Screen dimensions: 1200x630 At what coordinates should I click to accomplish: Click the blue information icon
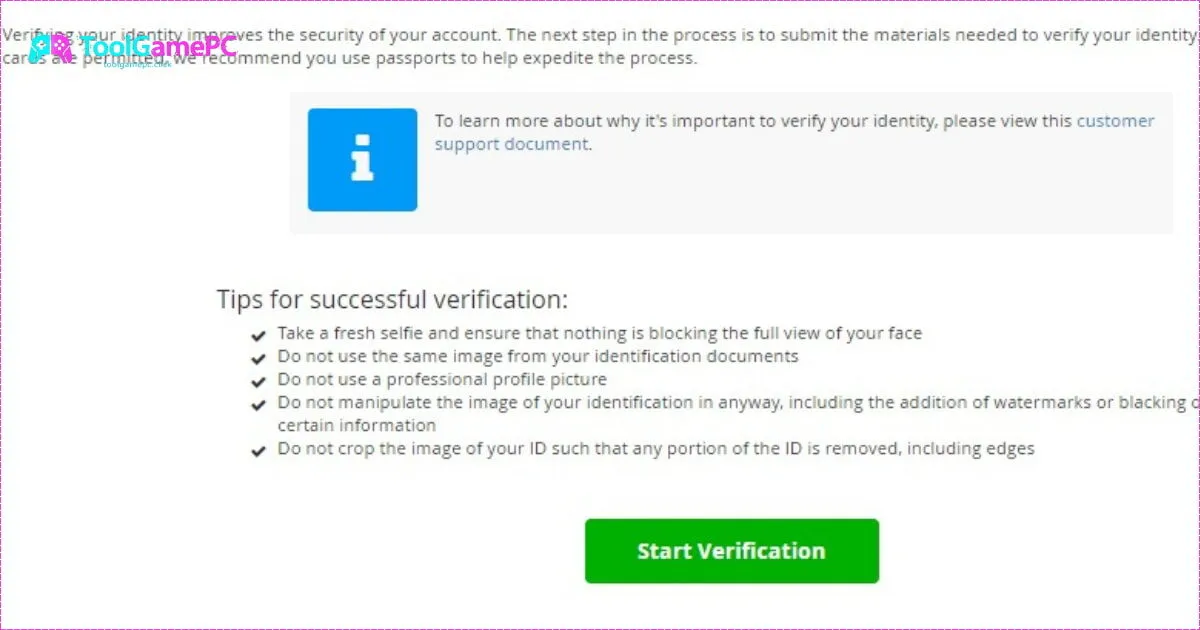[362, 159]
